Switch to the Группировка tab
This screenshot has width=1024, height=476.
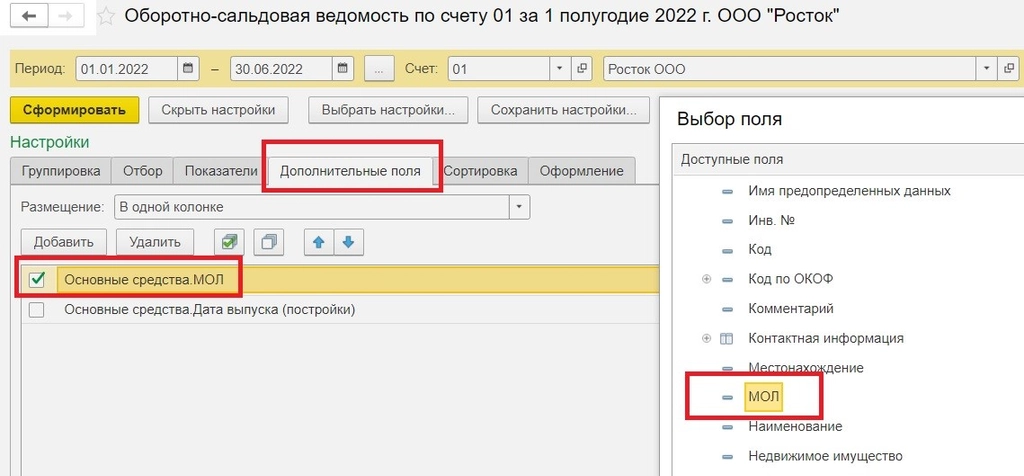(x=61, y=171)
